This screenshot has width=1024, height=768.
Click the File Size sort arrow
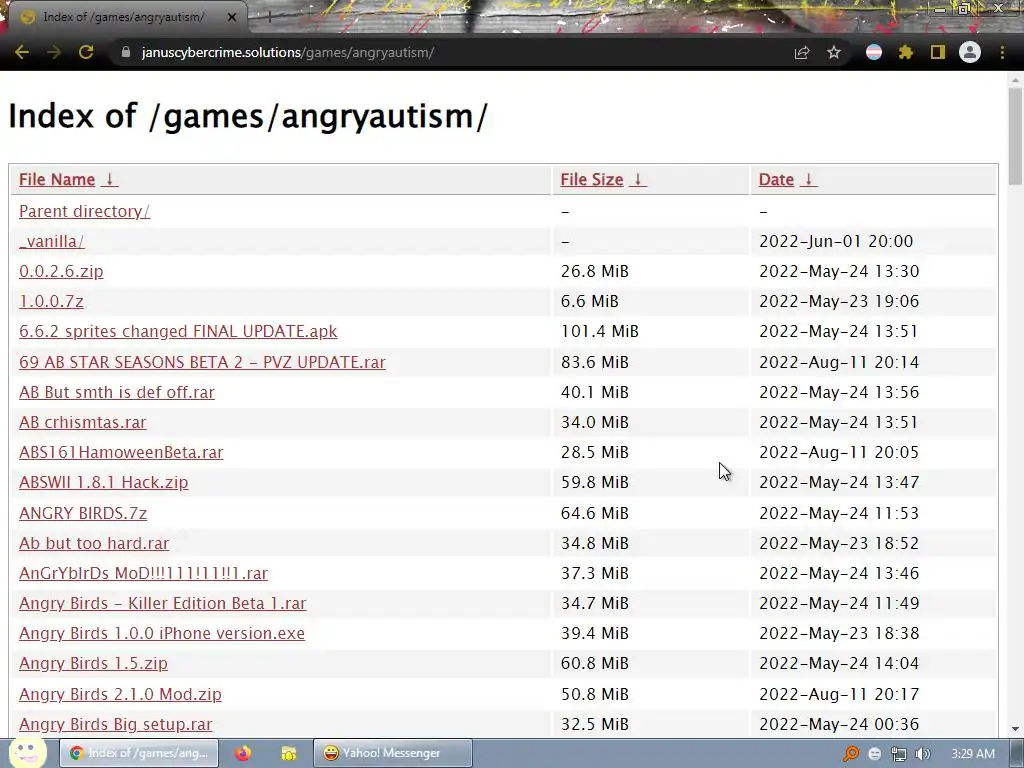click(x=638, y=179)
